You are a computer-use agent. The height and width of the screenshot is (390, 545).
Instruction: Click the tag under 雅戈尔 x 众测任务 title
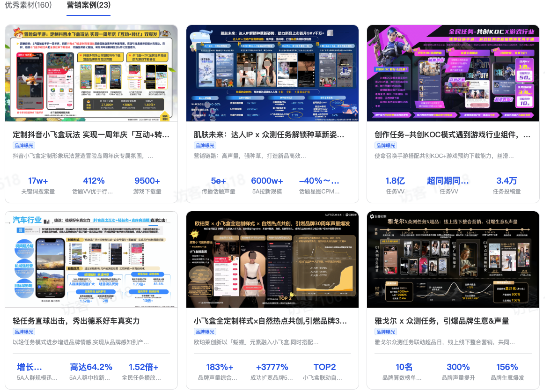click(x=385, y=332)
